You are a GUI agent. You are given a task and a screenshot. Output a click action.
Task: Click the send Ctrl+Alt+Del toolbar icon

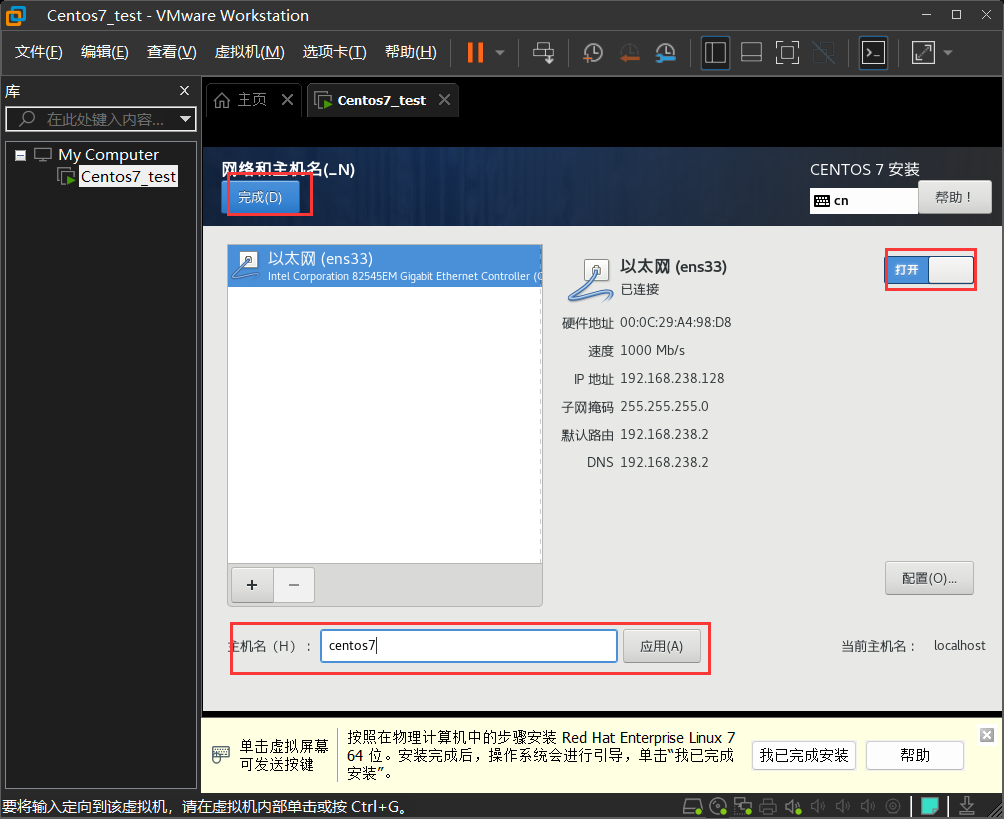click(x=543, y=53)
